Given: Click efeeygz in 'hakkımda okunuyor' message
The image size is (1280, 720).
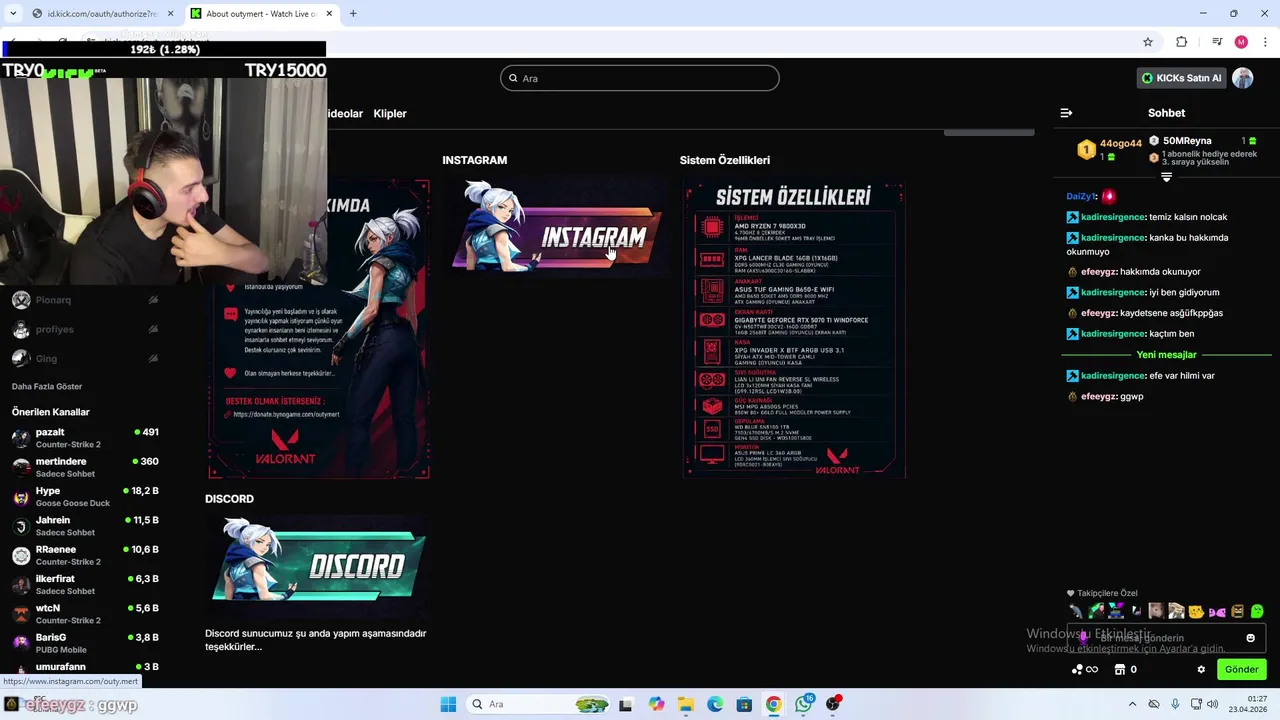Looking at the screenshot, I should pyautogui.click(x=1099, y=272).
